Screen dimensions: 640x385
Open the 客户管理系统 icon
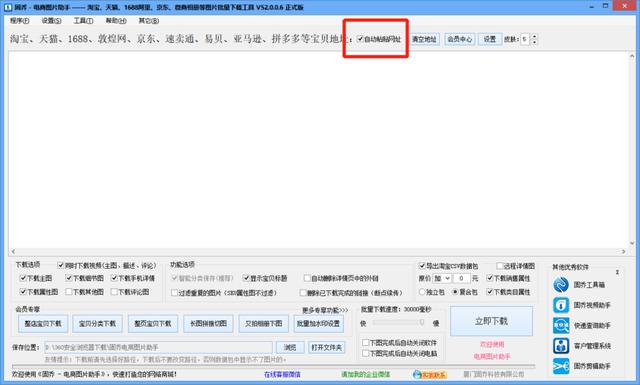561,346
